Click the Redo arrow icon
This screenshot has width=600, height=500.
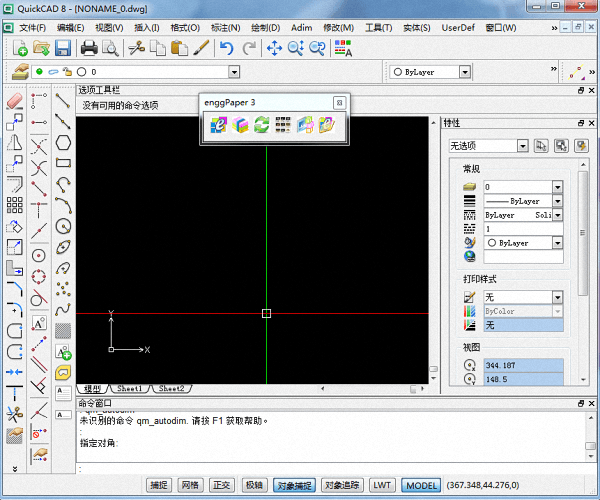[x=249, y=48]
